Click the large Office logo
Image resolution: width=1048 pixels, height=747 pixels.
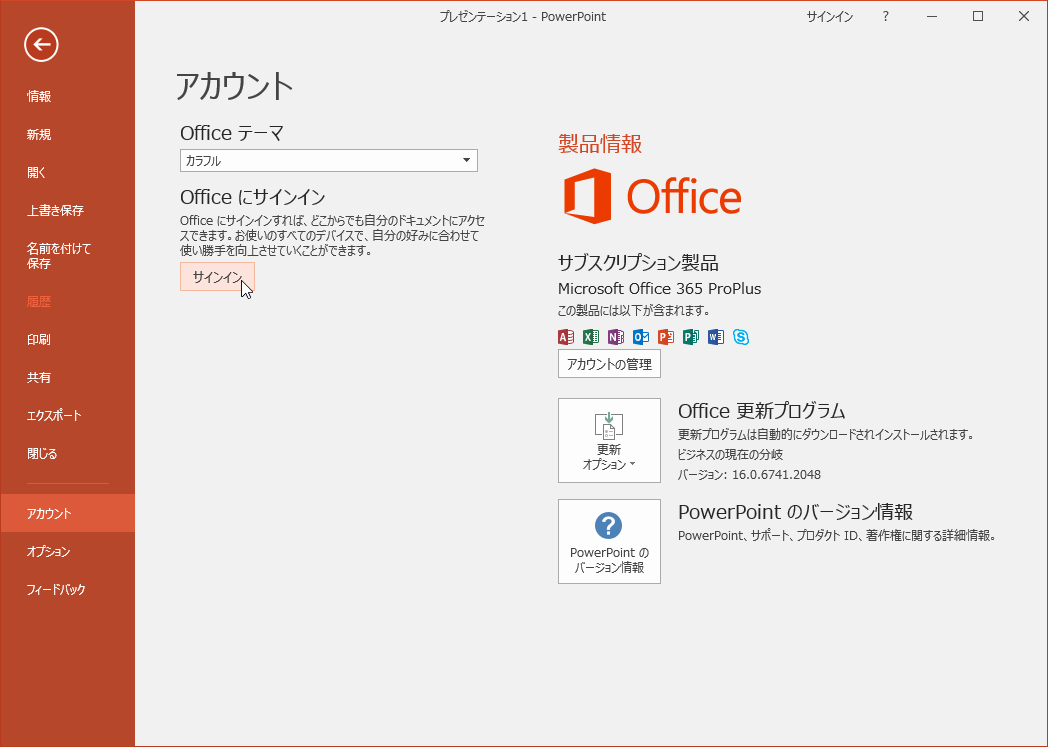(652, 196)
